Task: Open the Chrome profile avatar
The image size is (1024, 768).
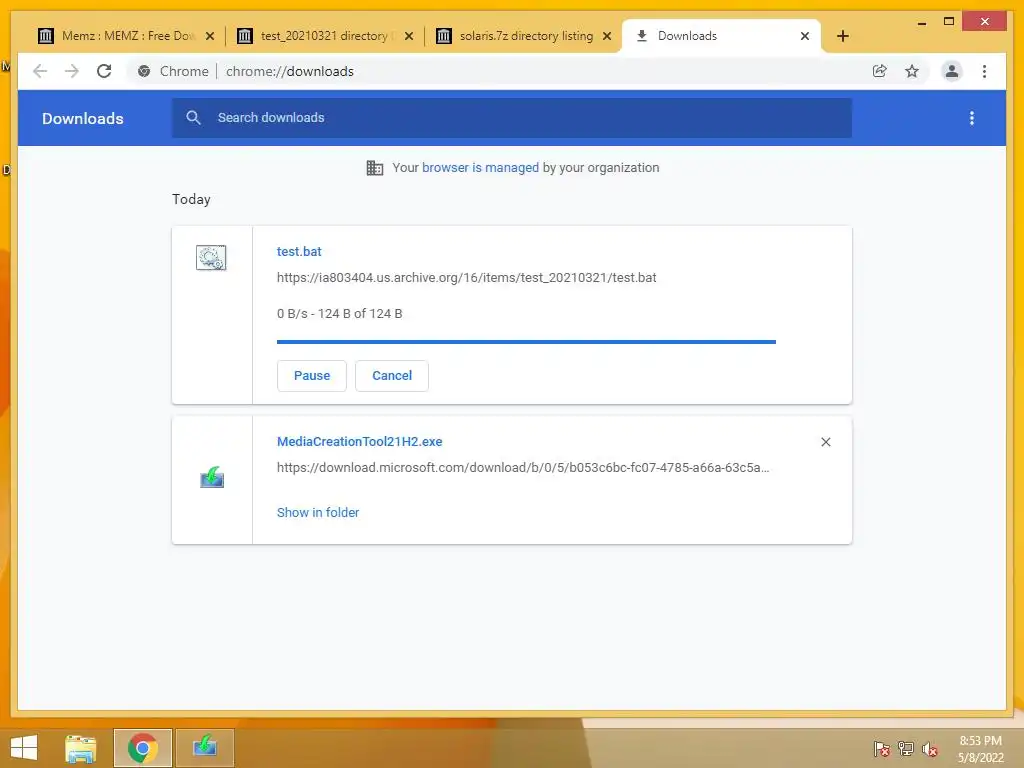Action: (x=952, y=71)
